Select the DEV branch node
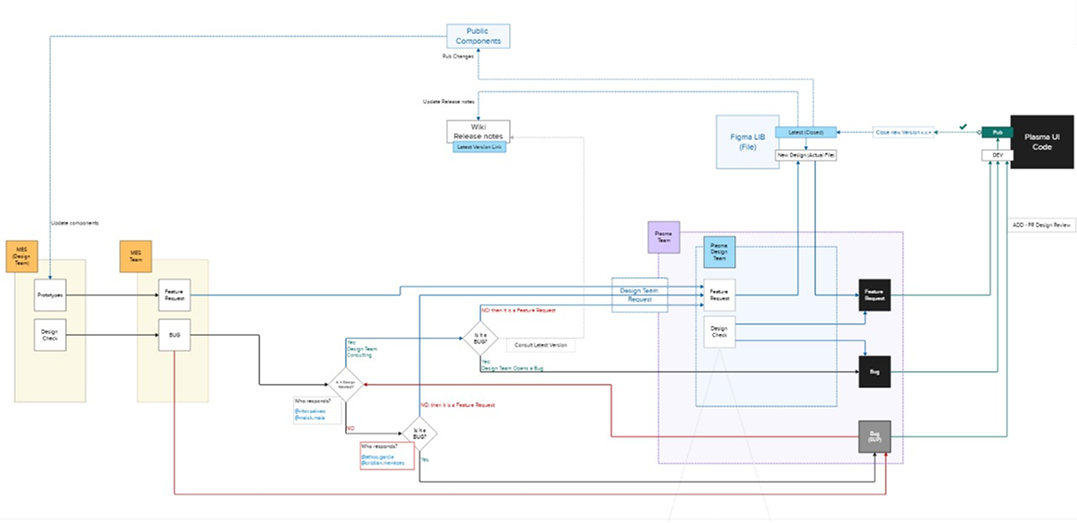This screenshot has height=523, width=1077. [995, 155]
